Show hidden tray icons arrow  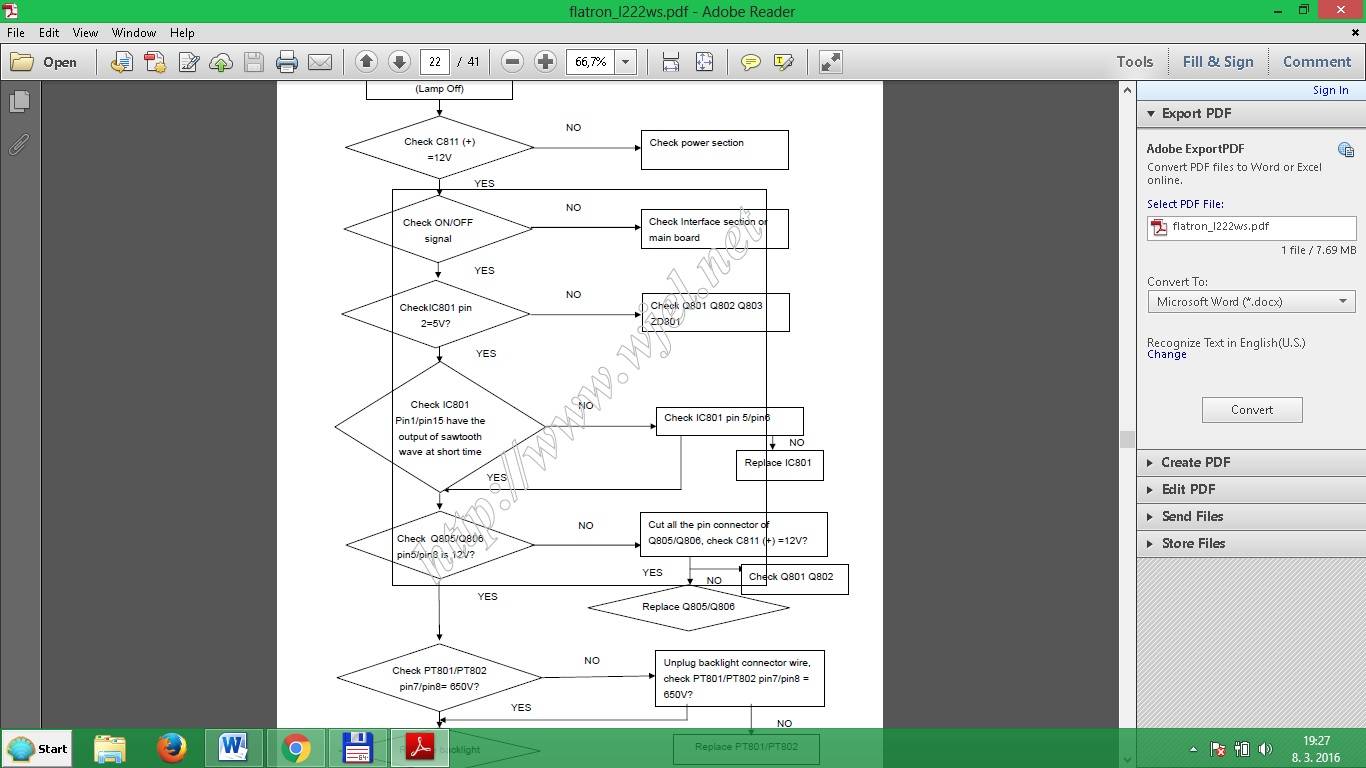(1193, 748)
